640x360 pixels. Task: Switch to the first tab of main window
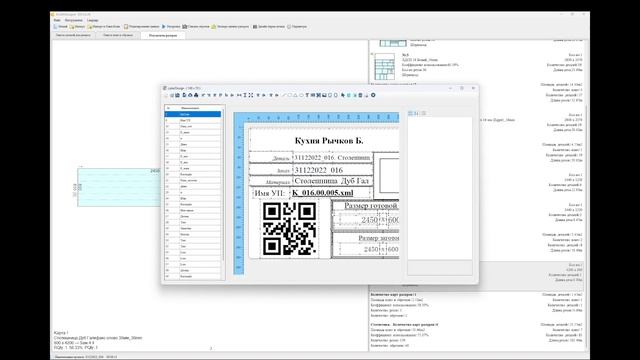pyautogui.click(x=73, y=36)
